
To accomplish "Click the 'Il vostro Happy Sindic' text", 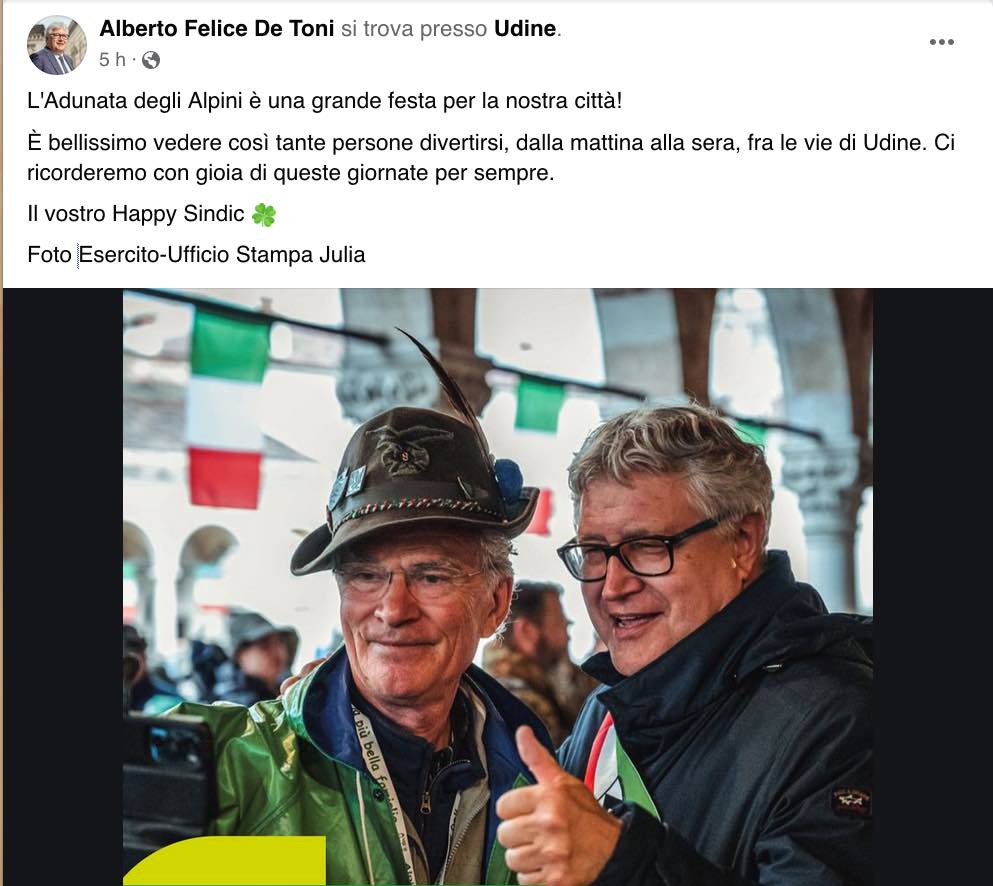I will coord(136,214).
